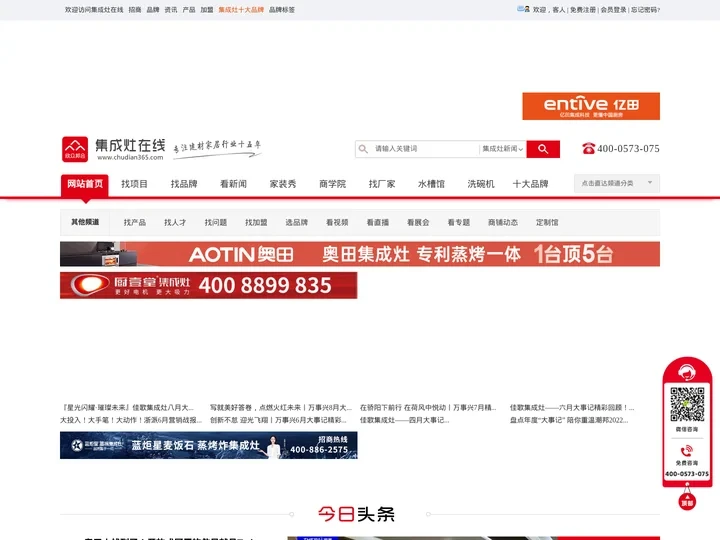Viewport: 720px width, 540px height.
Task: Go to 找人才 sub-channel
Action: tap(175, 222)
